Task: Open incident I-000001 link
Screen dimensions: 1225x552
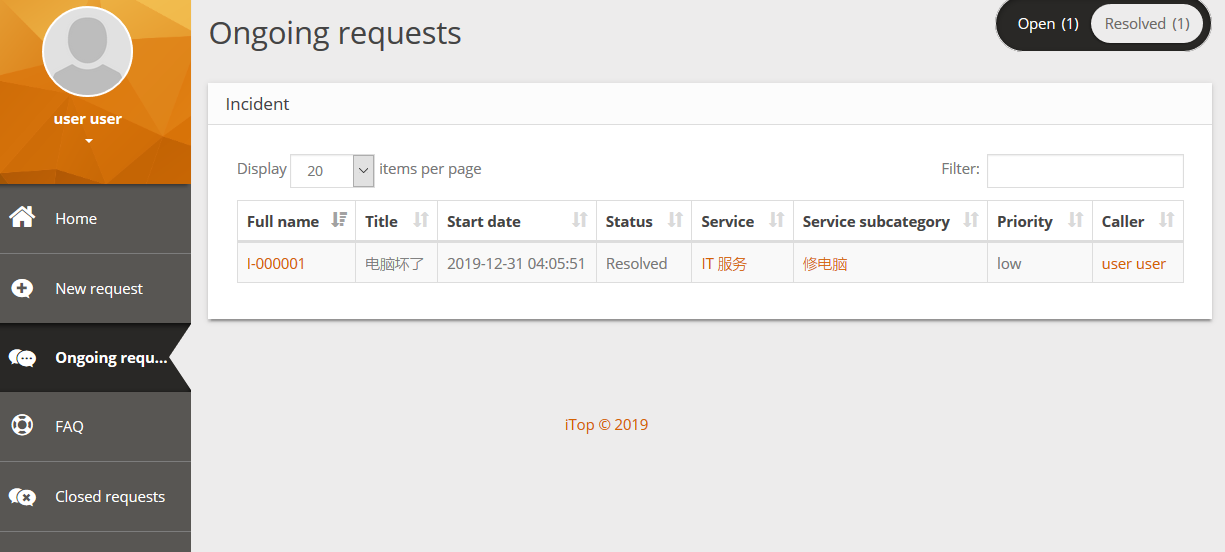Action: tap(276, 264)
